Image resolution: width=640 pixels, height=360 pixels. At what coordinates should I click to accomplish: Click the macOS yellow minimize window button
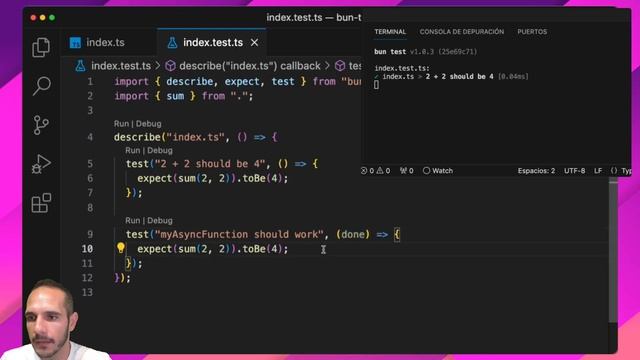click(x=42, y=18)
